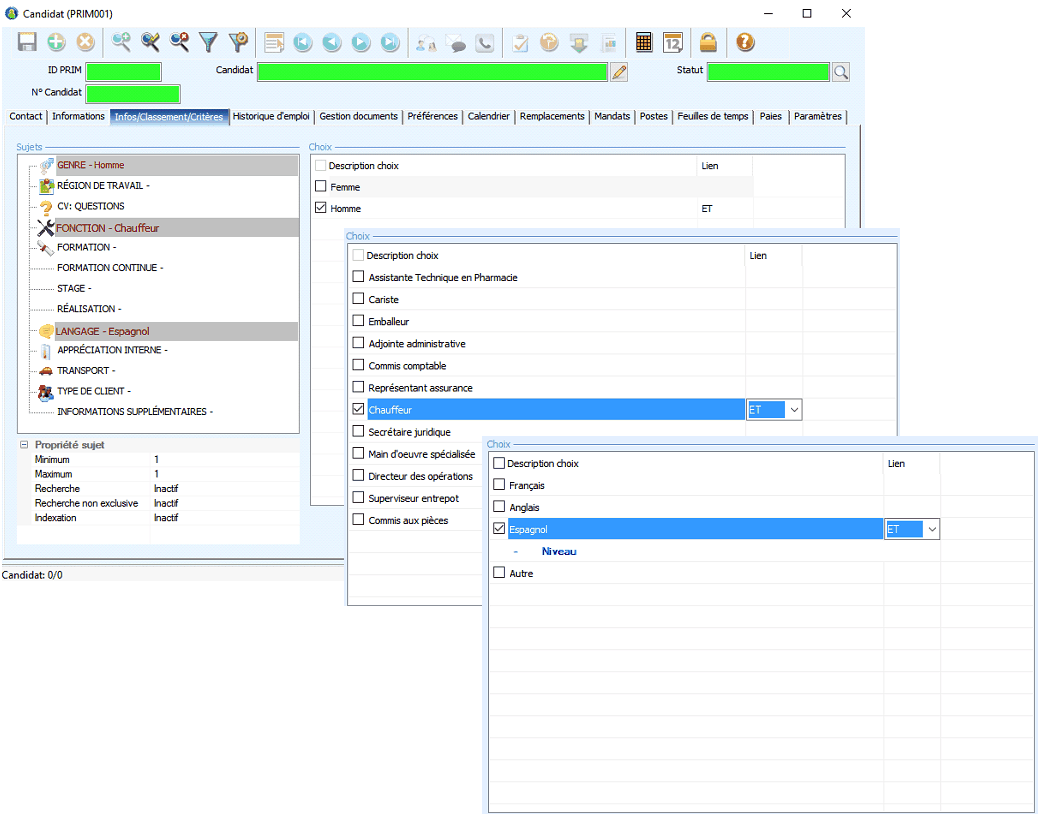Tick the Anglais language checkbox

click(500, 507)
